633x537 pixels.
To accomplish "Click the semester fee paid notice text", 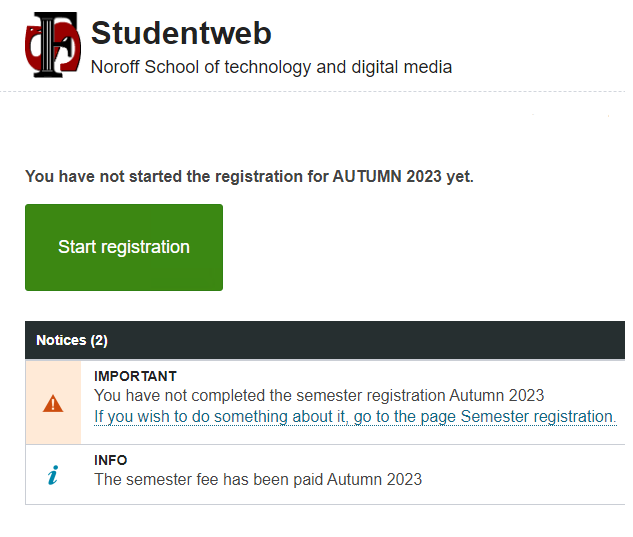I will [x=258, y=479].
